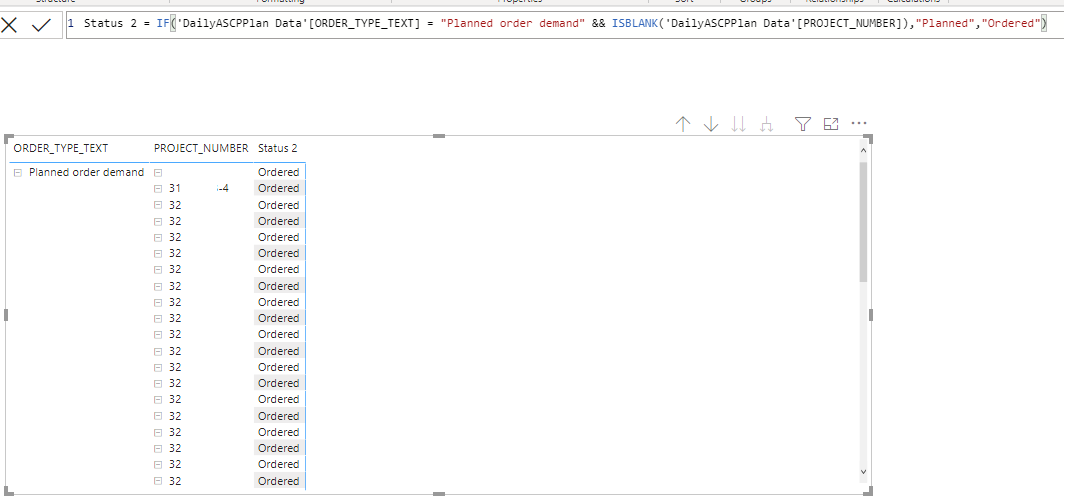Place cursor on the IF function in formula
The height and width of the screenshot is (503, 1070).
[162, 24]
